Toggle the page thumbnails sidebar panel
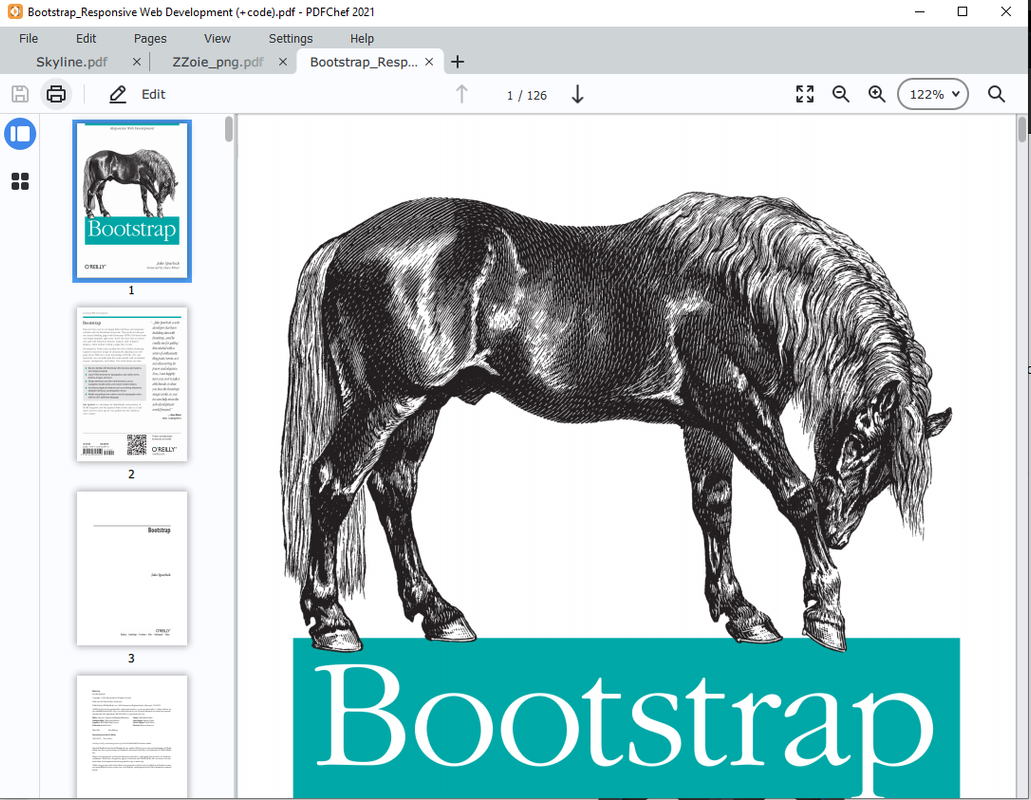The image size is (1031, 800). coord(20,134)
